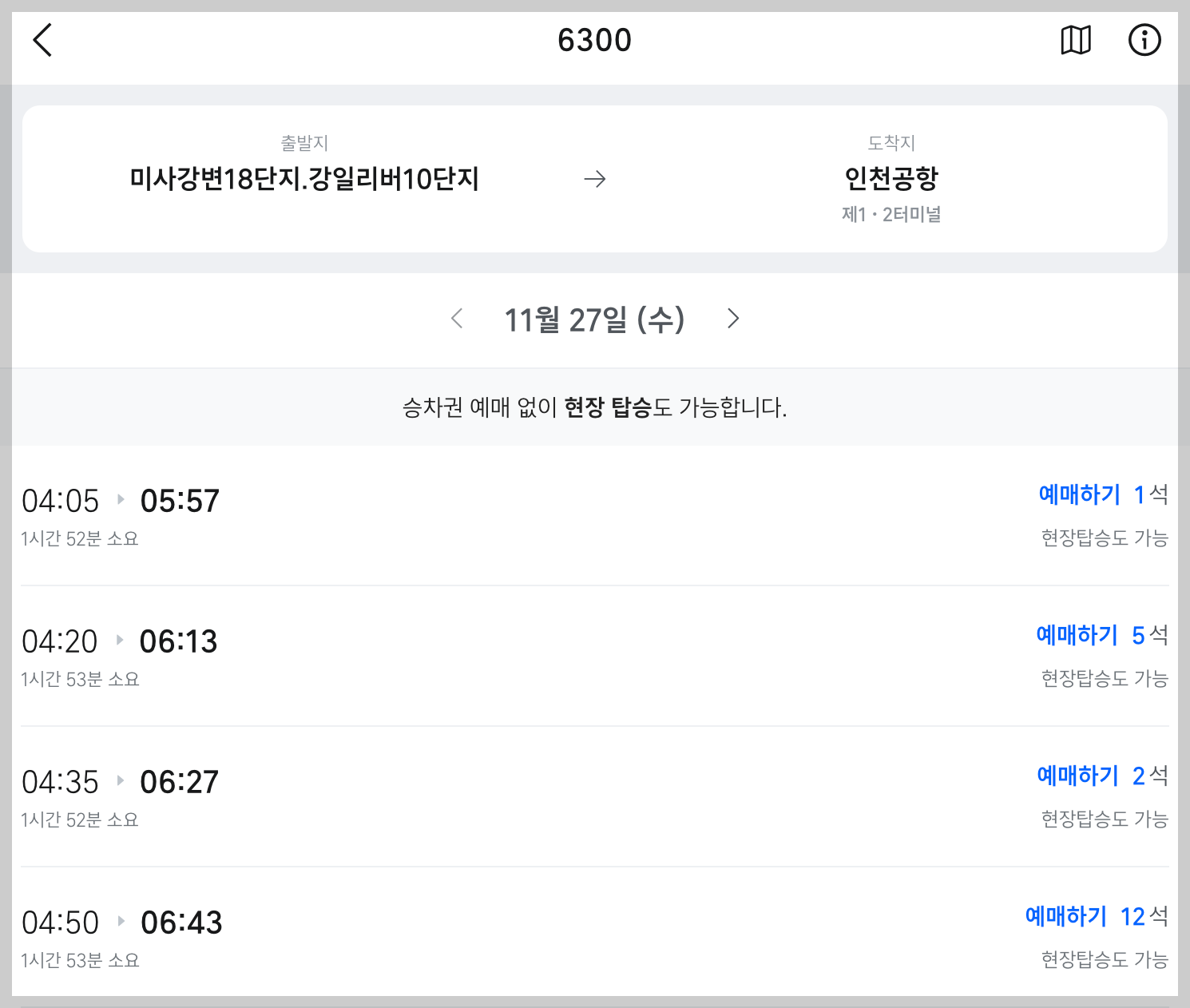The image size is (1190, 1008).
Task: Click the arrow between departure and destination
Action: tap(596, 179)
